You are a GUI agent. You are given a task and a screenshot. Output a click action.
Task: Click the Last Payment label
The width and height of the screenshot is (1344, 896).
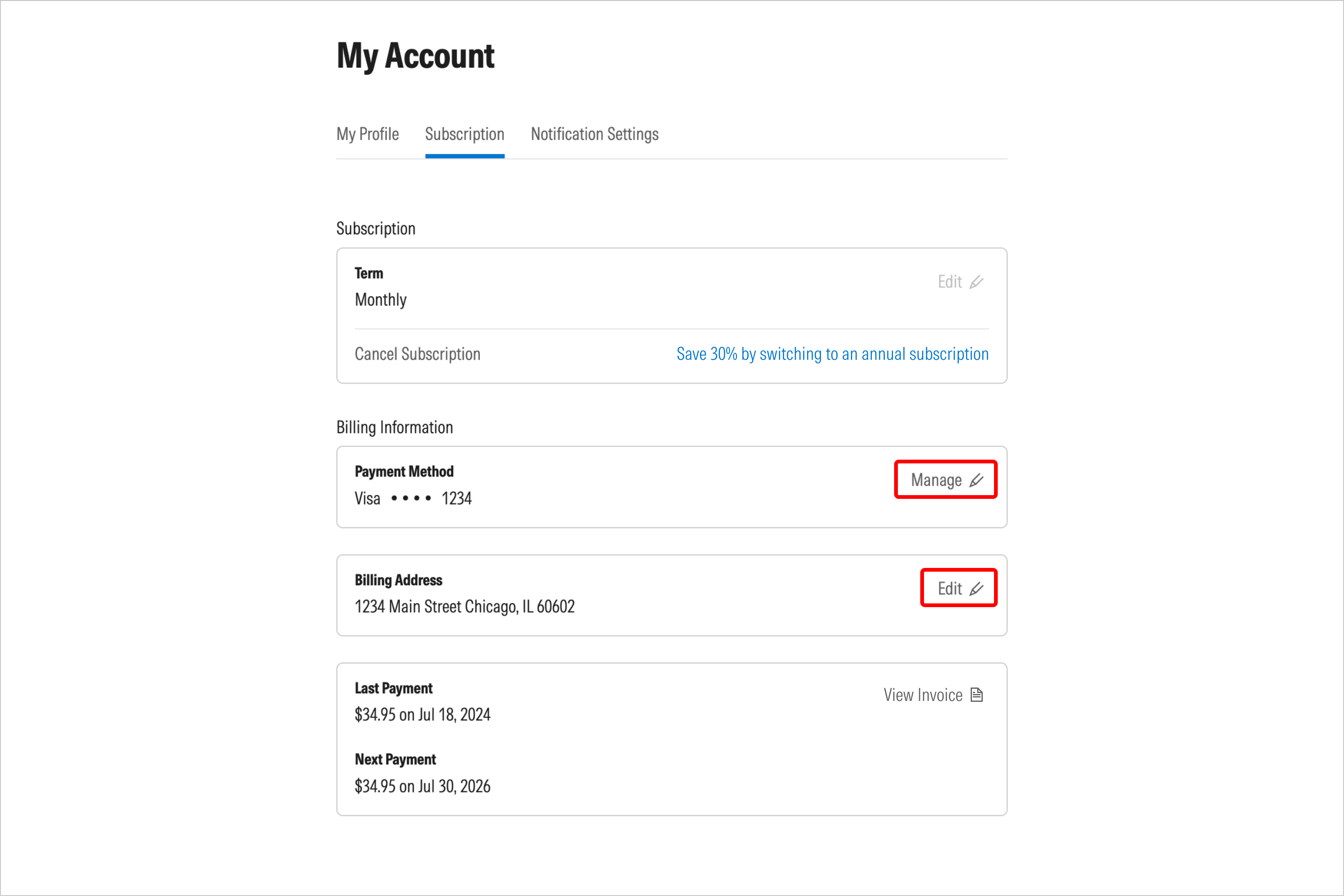393,688
